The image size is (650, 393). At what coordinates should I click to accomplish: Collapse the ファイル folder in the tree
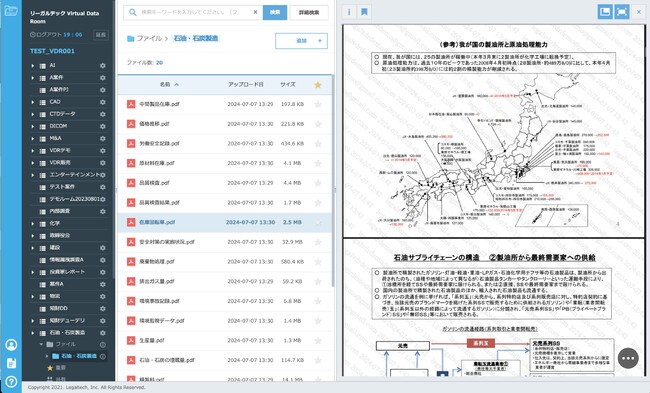(41, 344)
